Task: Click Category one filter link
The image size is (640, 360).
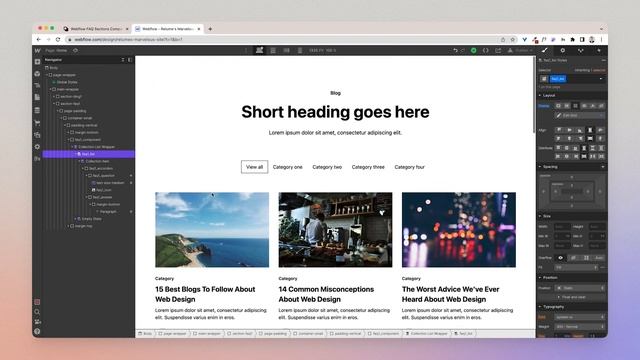Action: coord(288,167)
